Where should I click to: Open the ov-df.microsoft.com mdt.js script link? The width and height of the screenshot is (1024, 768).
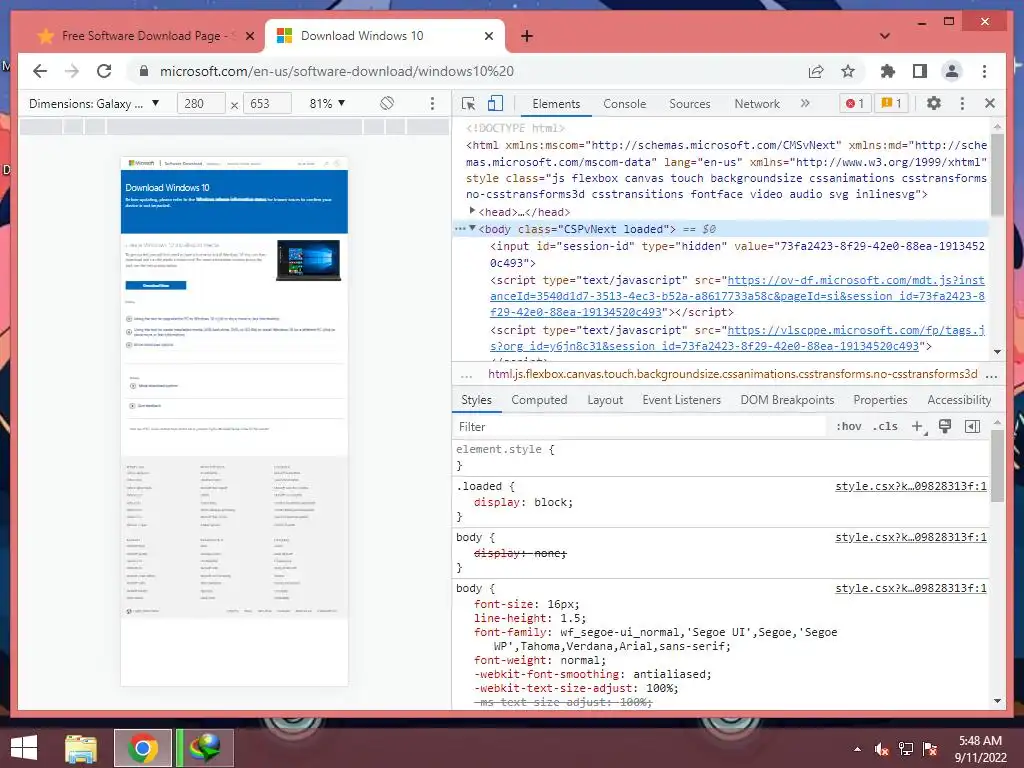(x=737, y=296)
